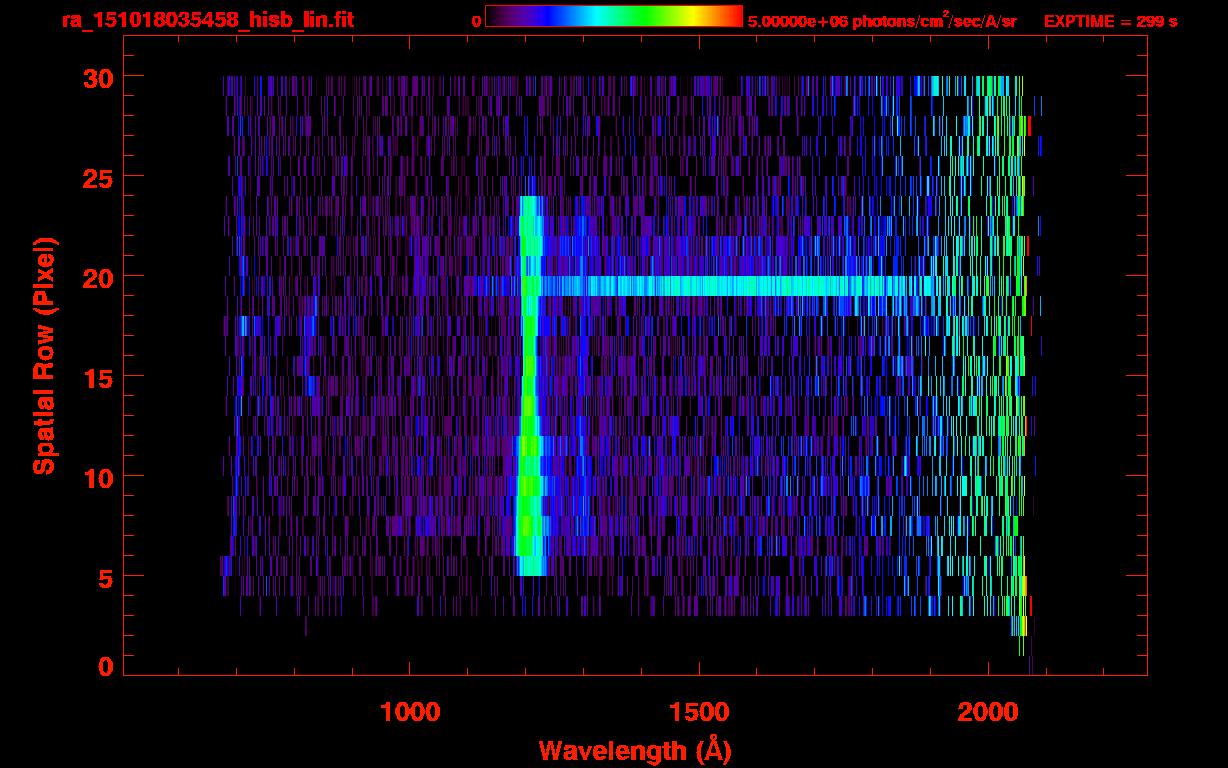Click the Spatial Row (Pixel) axis title
Screen dimensions: 1228x768
[x=45, y=355]
